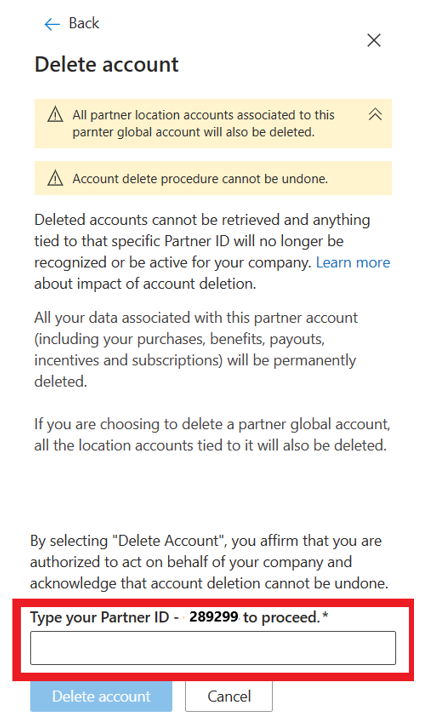Click warning triangle in partner location banner
The width and height of the screenshot is (429, 720).
point(55,114)
